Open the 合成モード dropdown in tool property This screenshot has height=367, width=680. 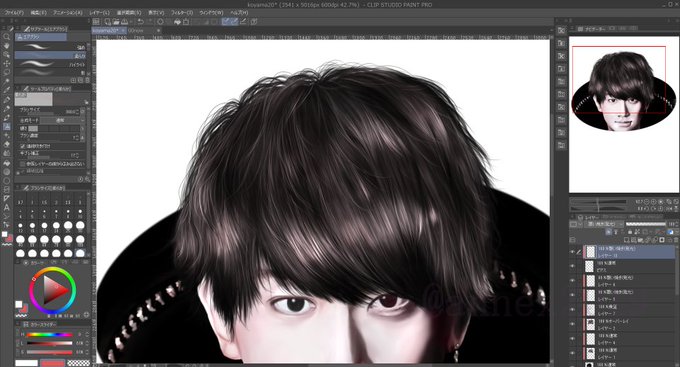63,120
